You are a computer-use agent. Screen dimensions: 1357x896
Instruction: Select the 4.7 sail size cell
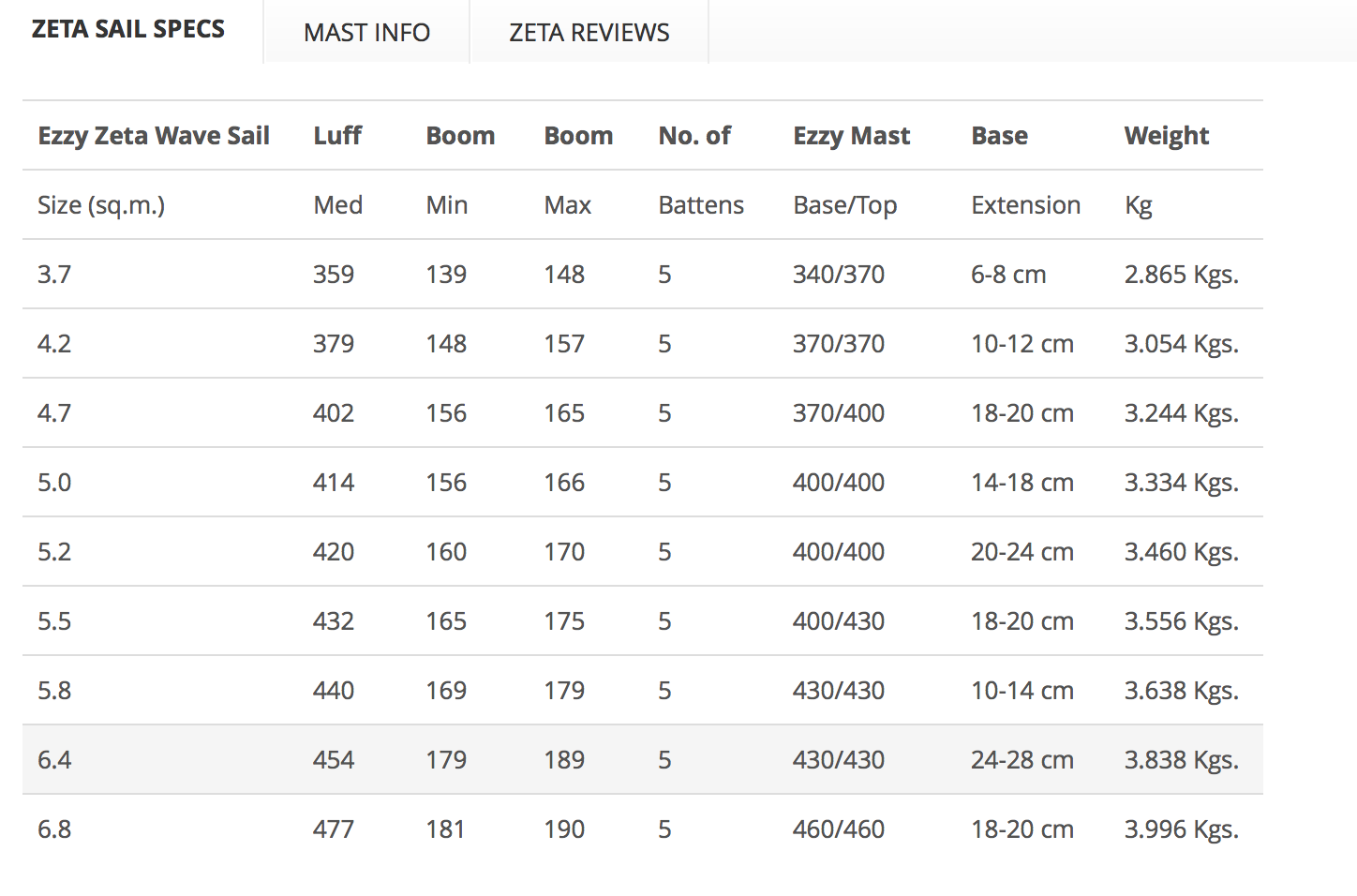tap(54, 413)
